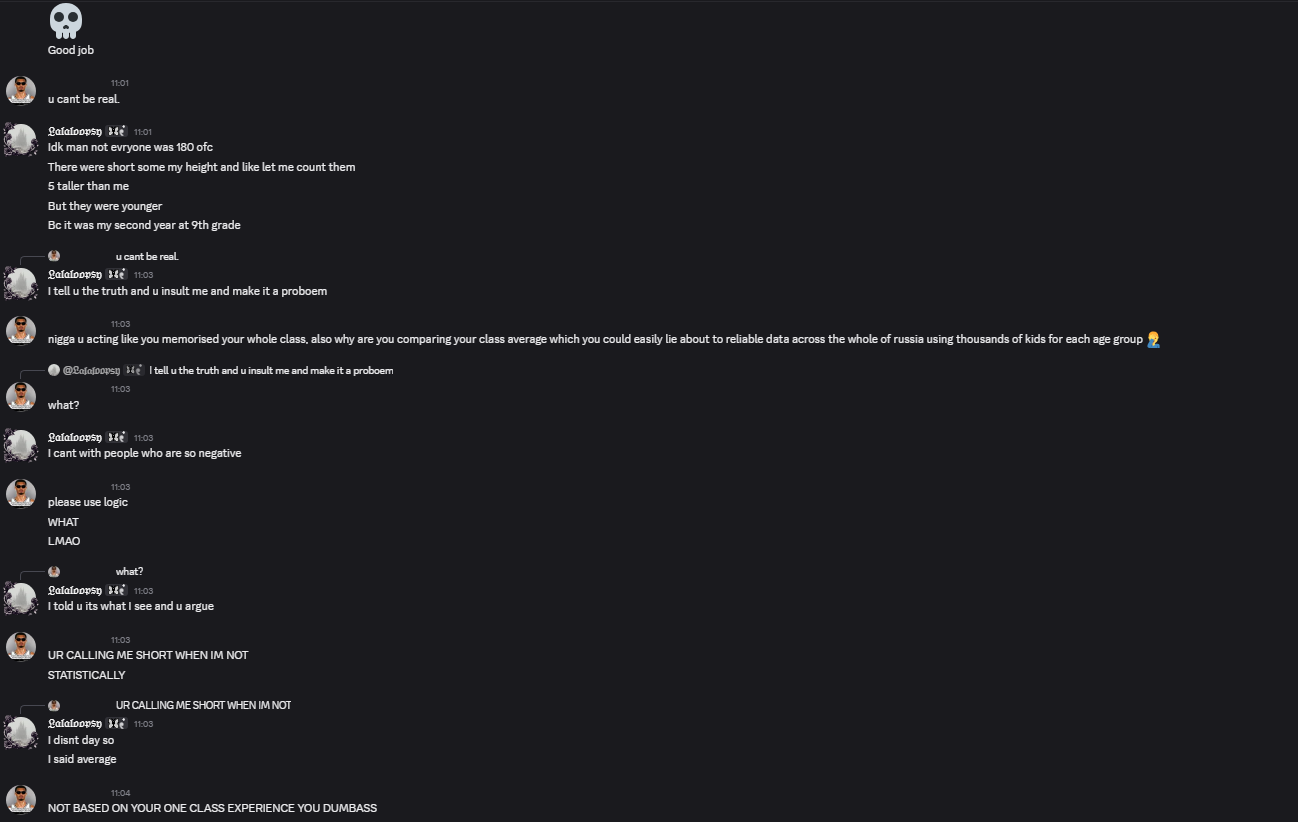Screen dimensions: 1298x822
Task: Click small reply avatar next to 'what?' reply preview
Action: (x=54, y=571)
